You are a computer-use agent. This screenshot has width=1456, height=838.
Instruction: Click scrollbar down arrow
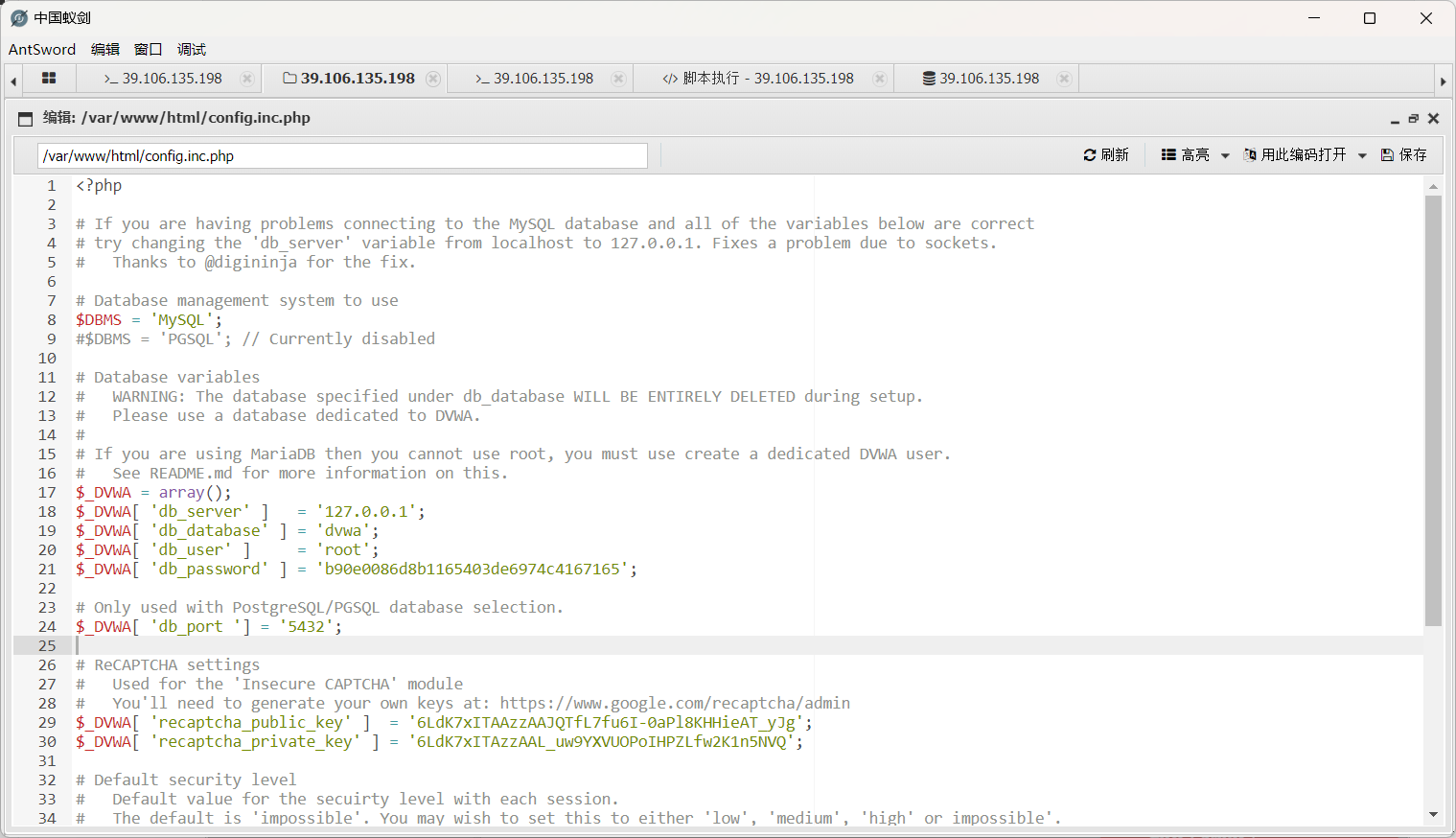tap(1433, 815)
